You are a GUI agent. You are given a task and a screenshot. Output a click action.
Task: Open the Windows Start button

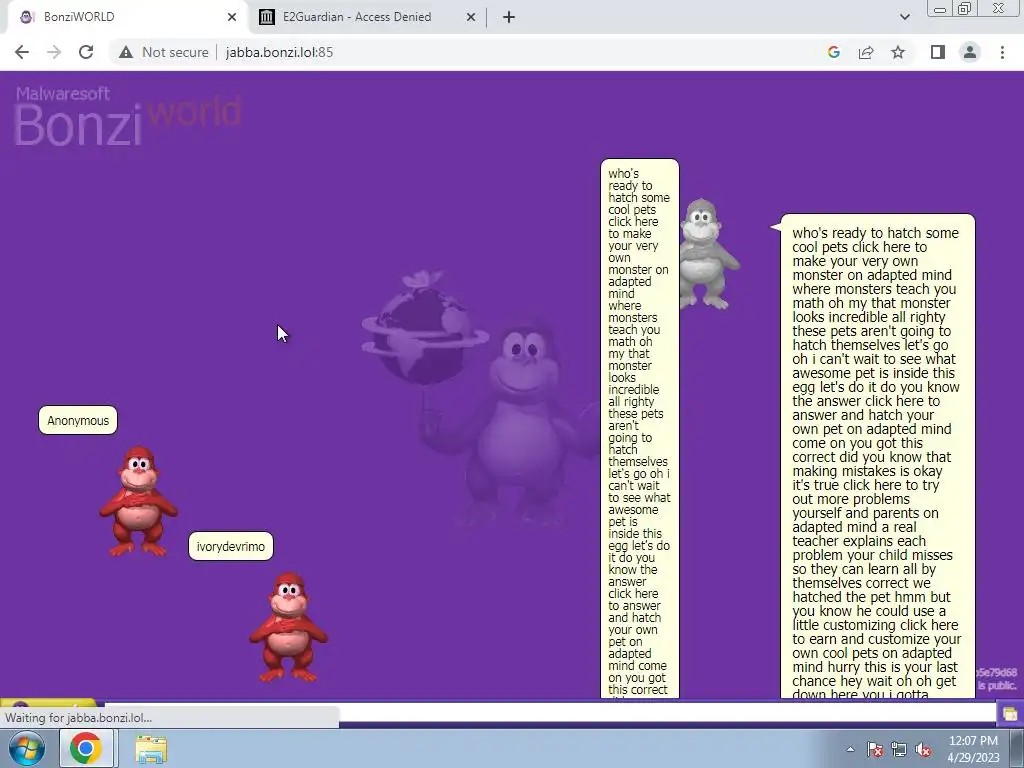coord(27,748)
